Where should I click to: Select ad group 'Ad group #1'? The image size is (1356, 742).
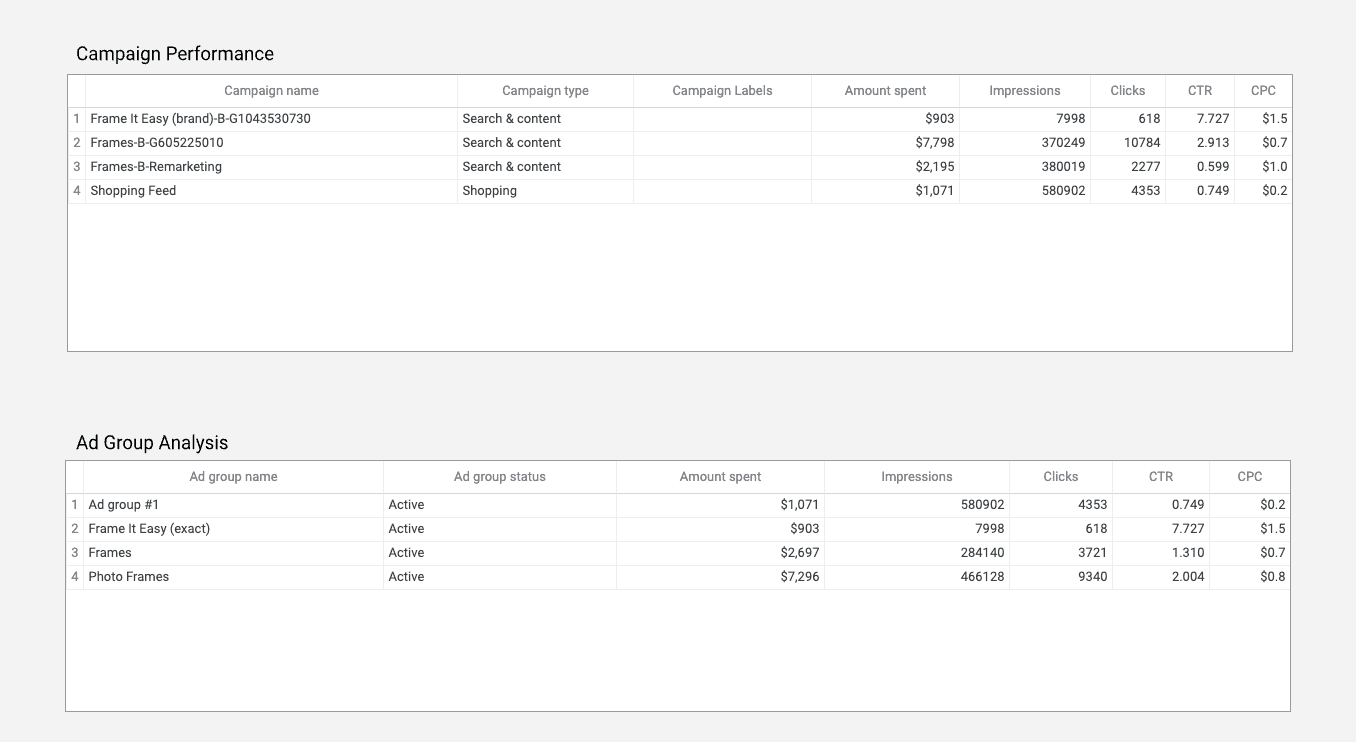coord(124,505)
